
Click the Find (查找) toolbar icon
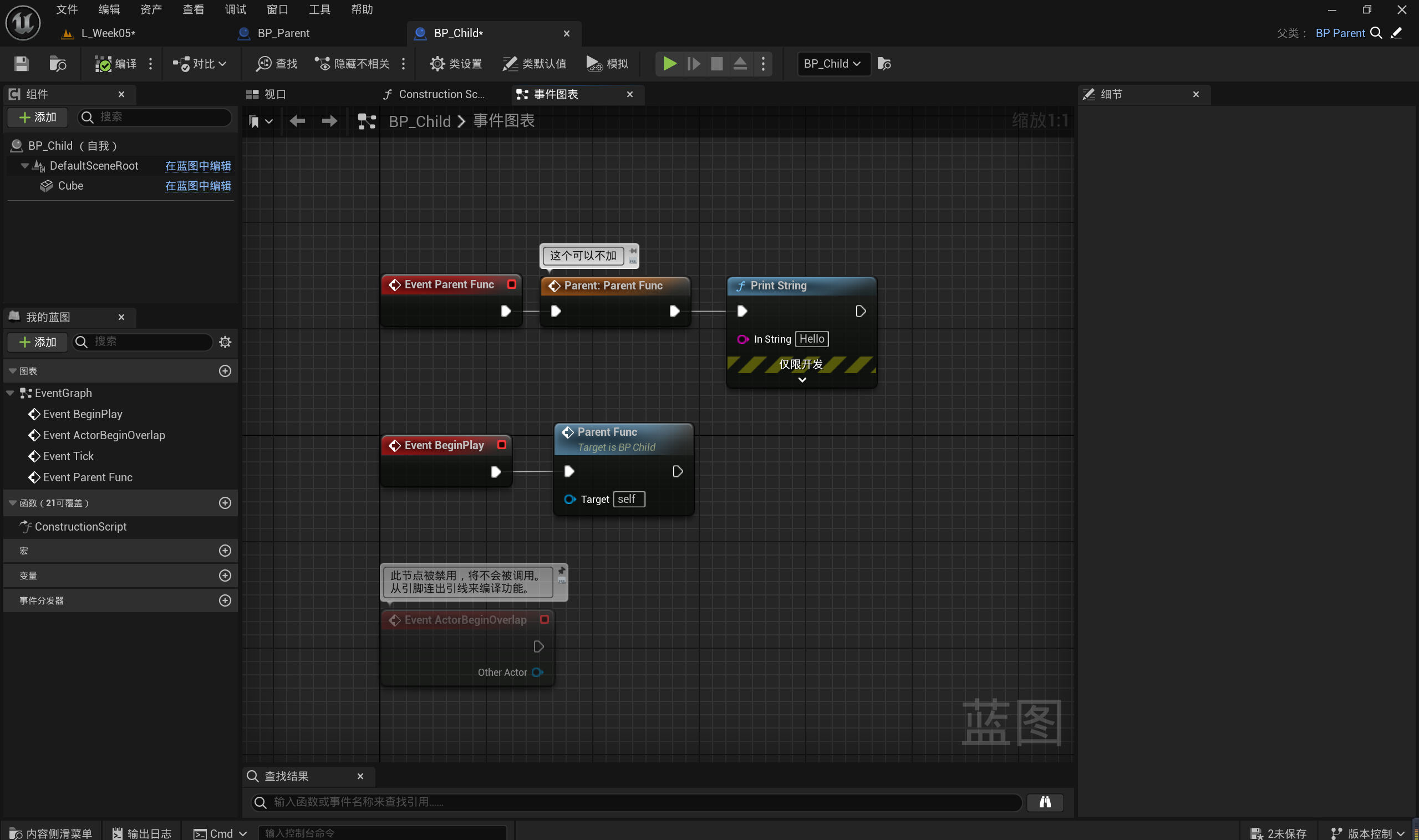(277, 63)
